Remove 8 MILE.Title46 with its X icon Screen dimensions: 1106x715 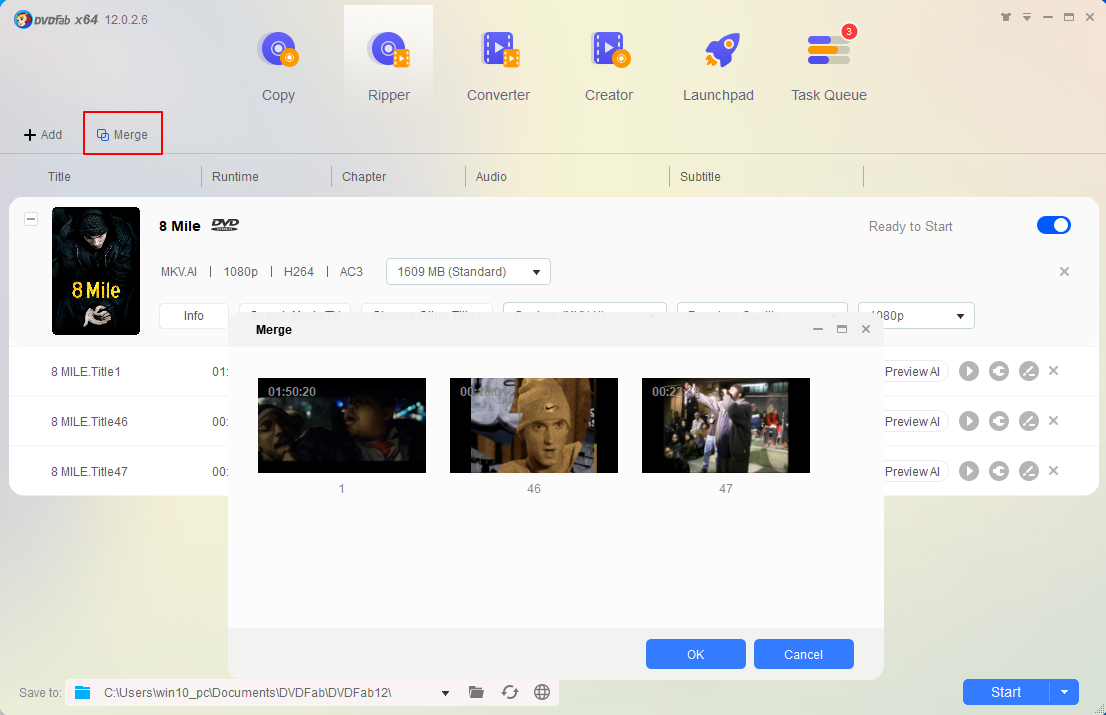tap(1054, 421)
